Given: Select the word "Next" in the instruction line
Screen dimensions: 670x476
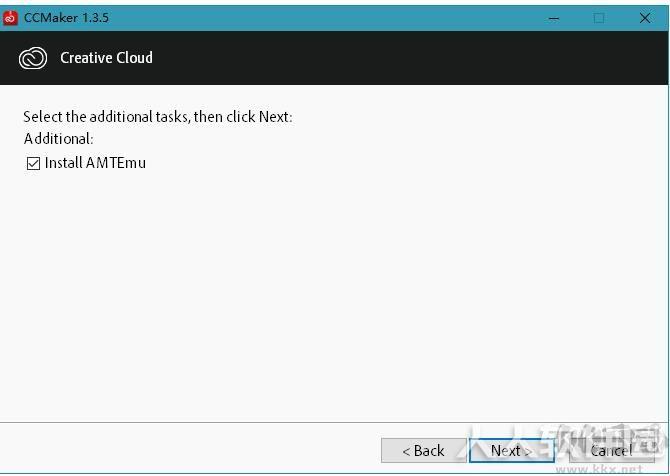Looking at the screenshot, I should [274, 117].
